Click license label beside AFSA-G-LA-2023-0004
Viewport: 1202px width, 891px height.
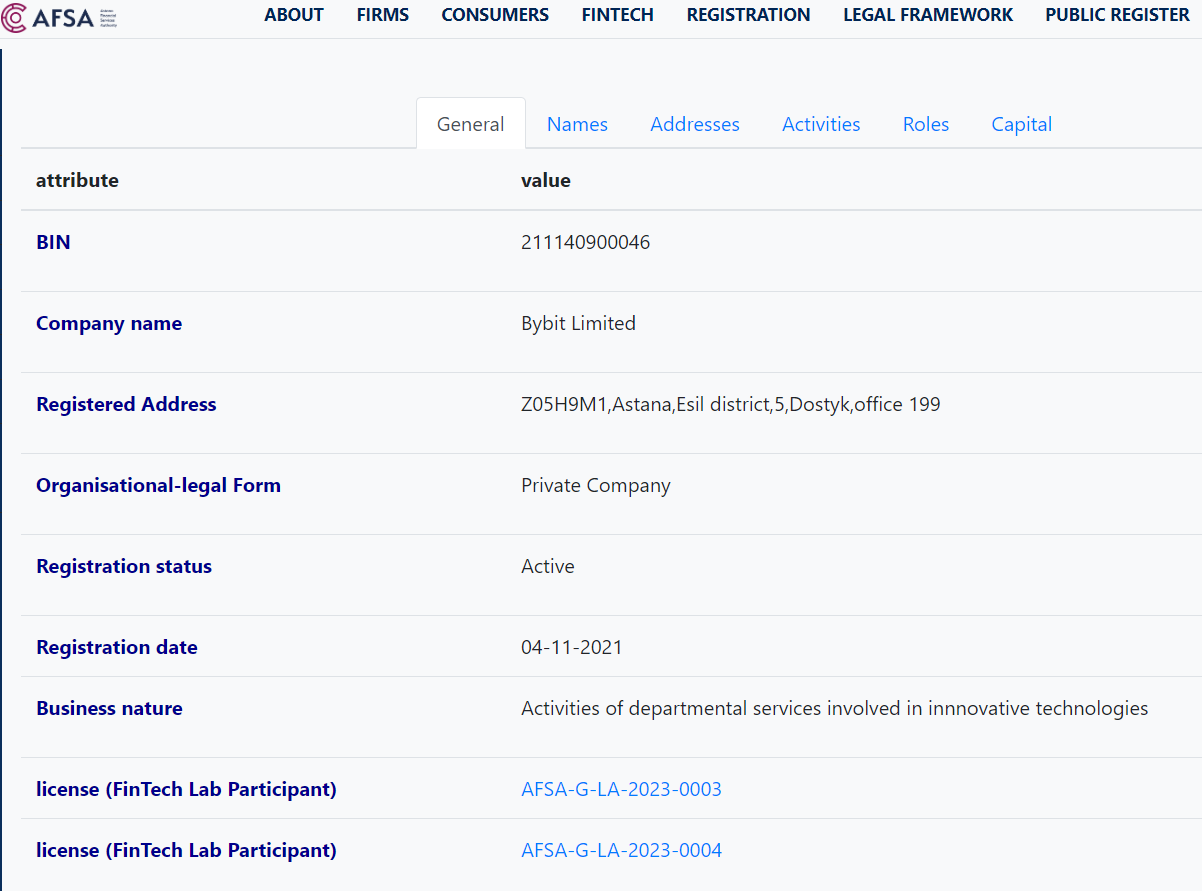tap(186, 850)
